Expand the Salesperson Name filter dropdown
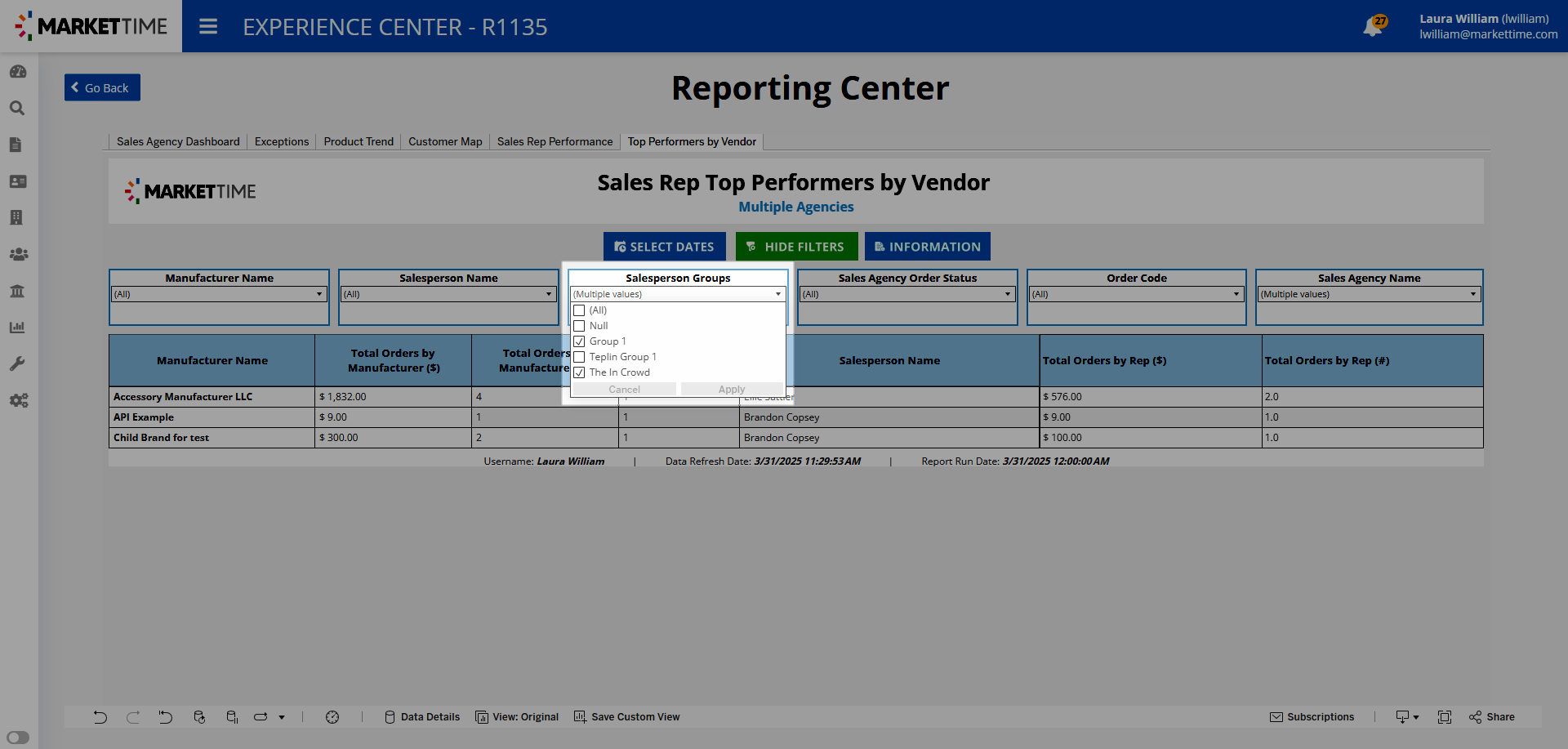The height and width of the screenshot is (749, 1568). pos(448,294)
